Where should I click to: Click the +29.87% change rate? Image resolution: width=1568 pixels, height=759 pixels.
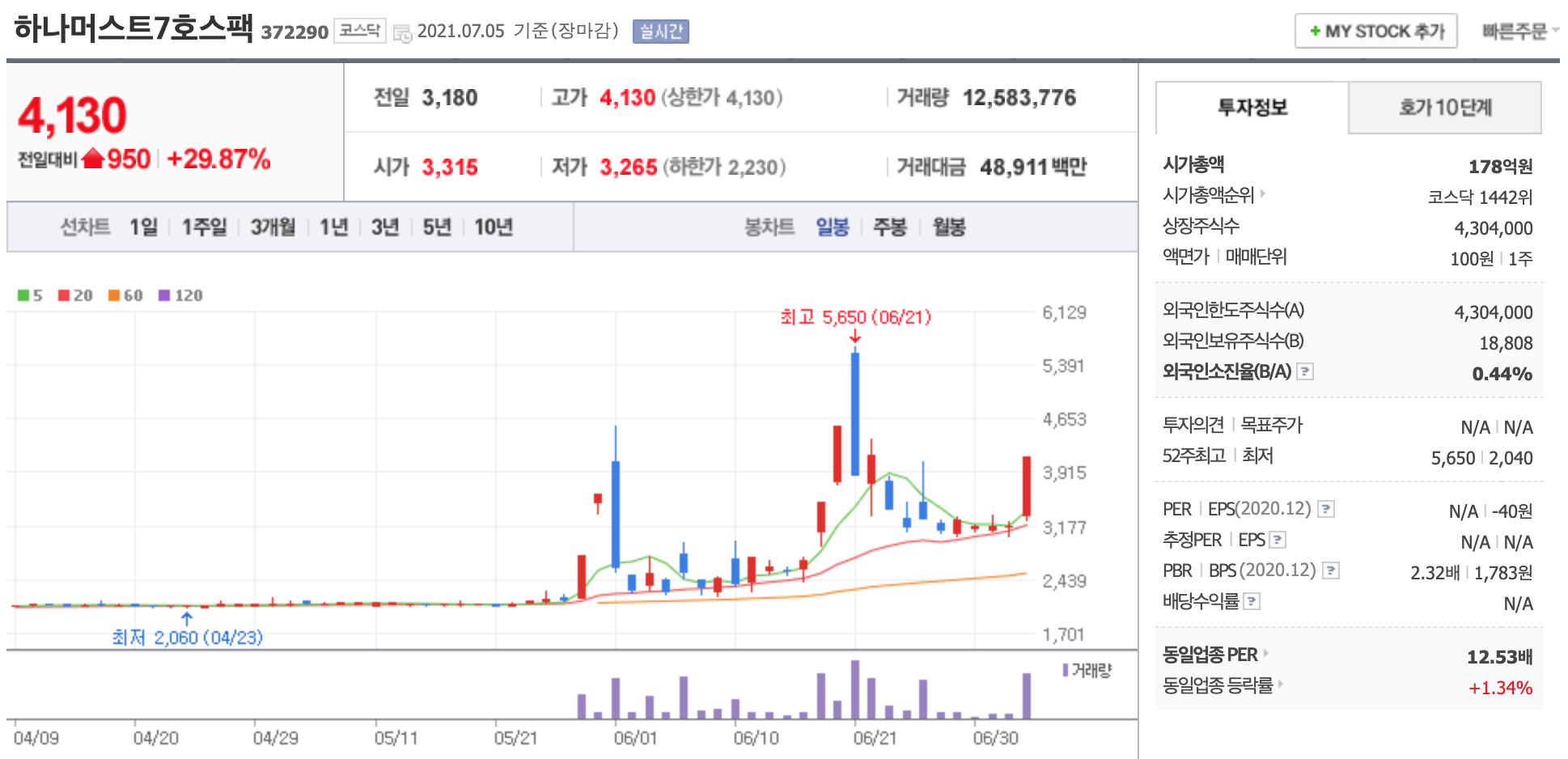[x=218, y=159]
